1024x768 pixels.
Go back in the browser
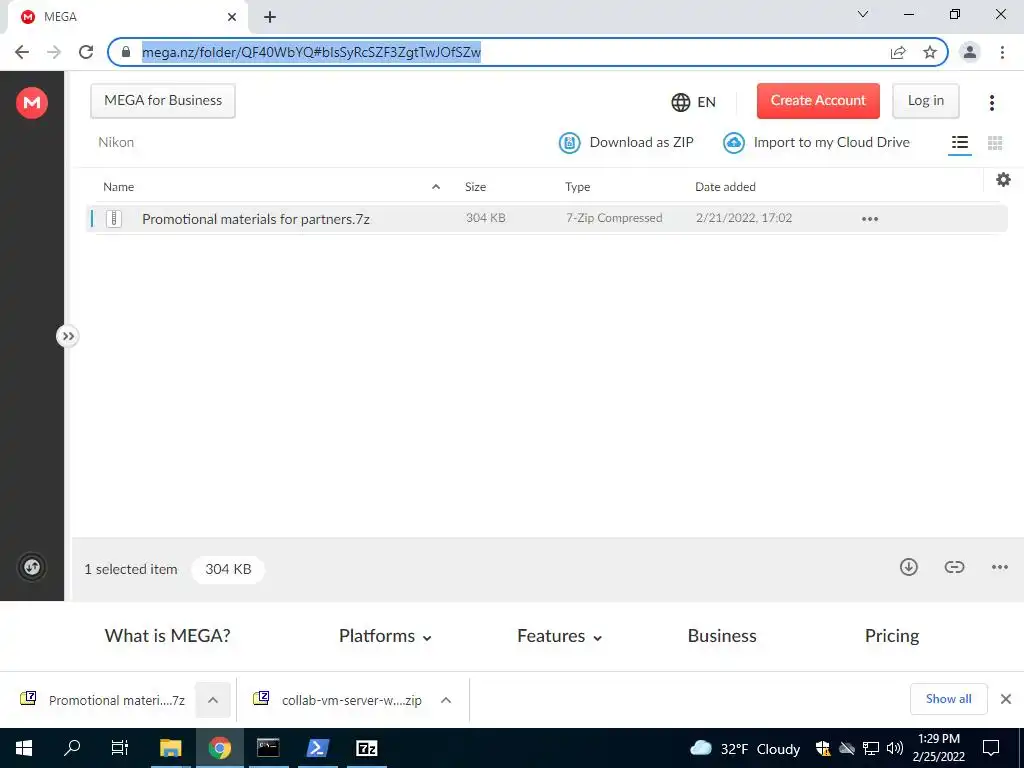coord(22,52)
